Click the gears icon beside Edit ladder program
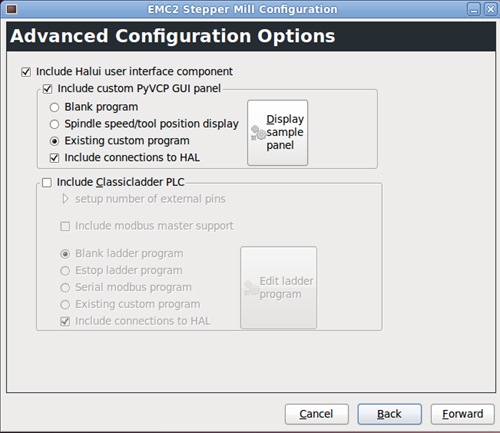Image resolution: width=500 pixels, height=433 pixels. 251,288
